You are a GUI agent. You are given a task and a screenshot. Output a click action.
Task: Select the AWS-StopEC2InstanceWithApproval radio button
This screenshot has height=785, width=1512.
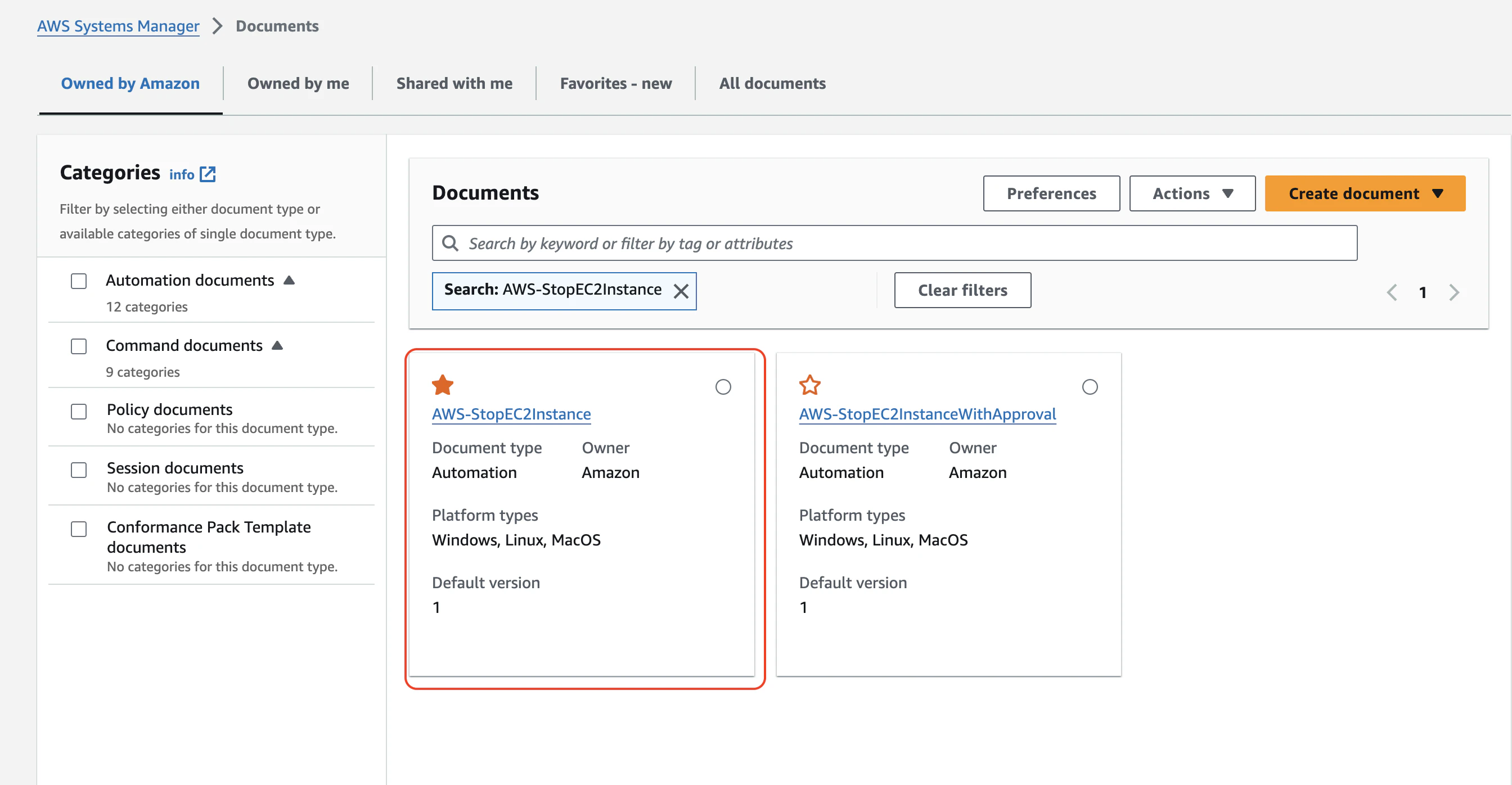(1090, 387)
